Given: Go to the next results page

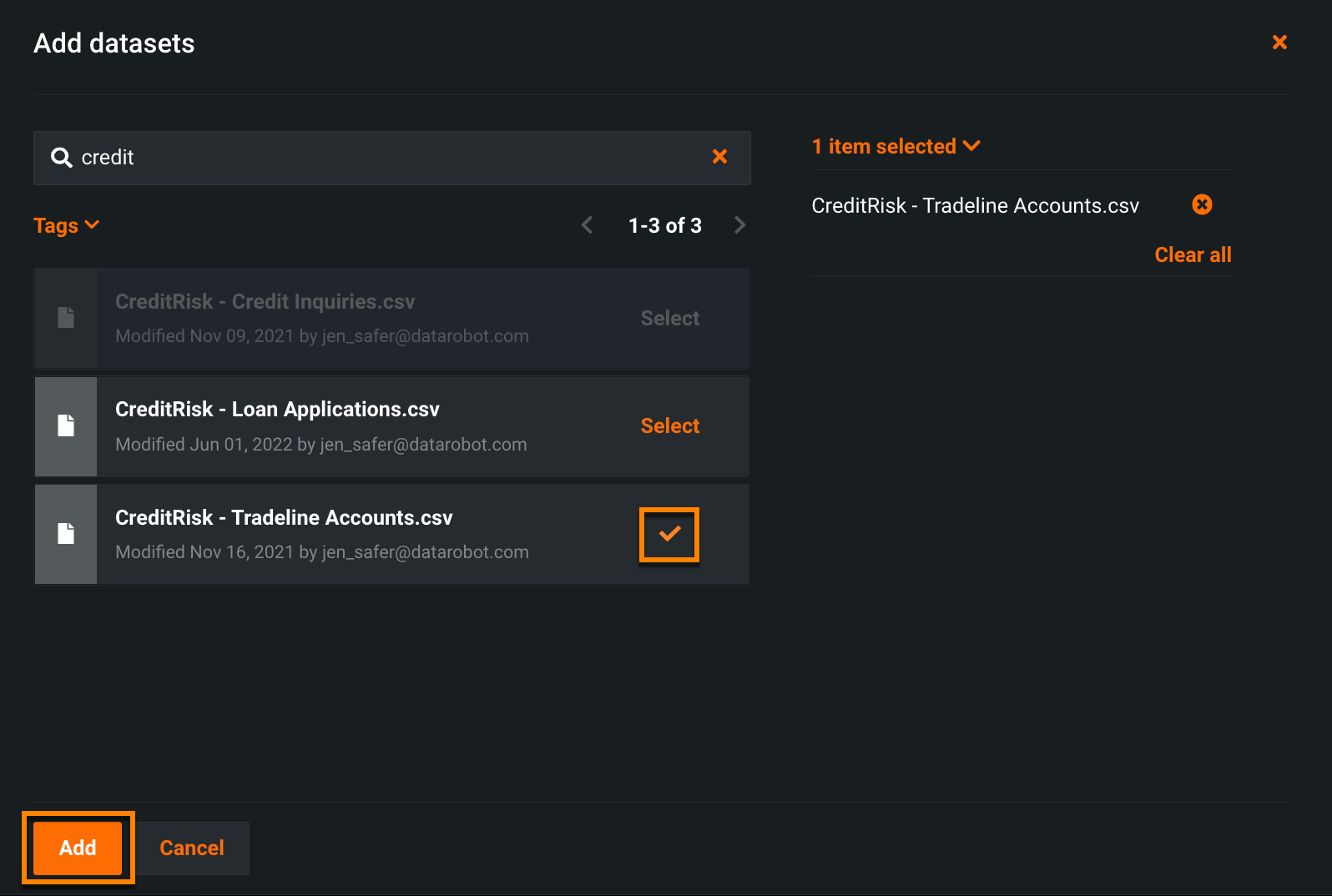Looking at the screenshot, I should click(x=739, y=225).
